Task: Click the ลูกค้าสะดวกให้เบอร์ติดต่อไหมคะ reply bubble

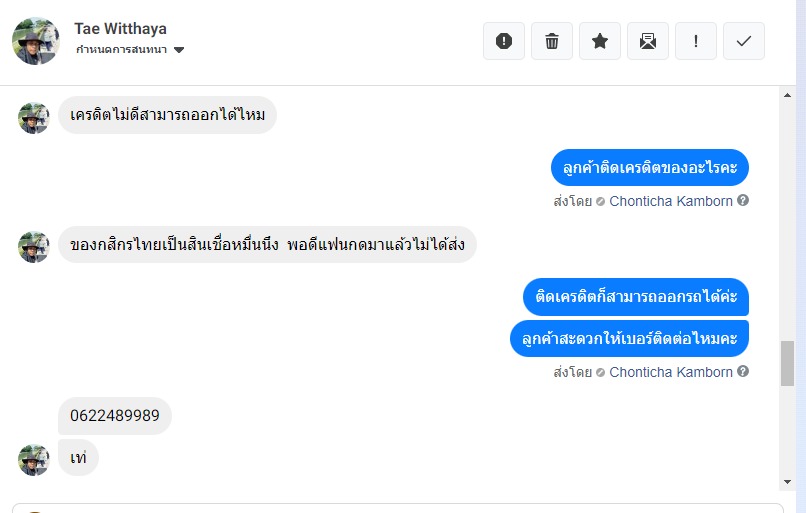Action: 629,338
